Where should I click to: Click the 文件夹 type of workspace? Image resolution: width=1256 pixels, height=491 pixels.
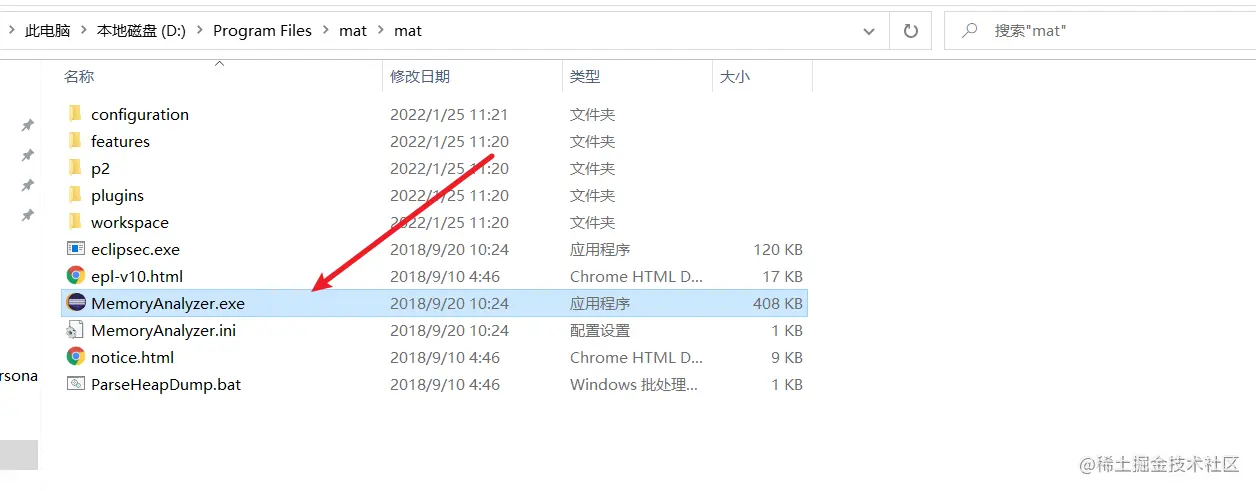tap(592, 222)
